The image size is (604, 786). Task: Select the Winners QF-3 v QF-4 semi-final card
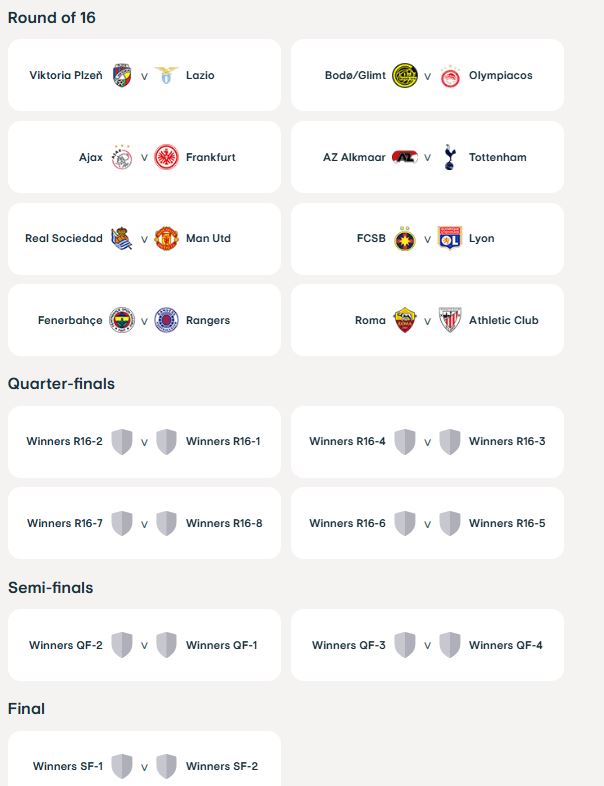click(427, 645)
